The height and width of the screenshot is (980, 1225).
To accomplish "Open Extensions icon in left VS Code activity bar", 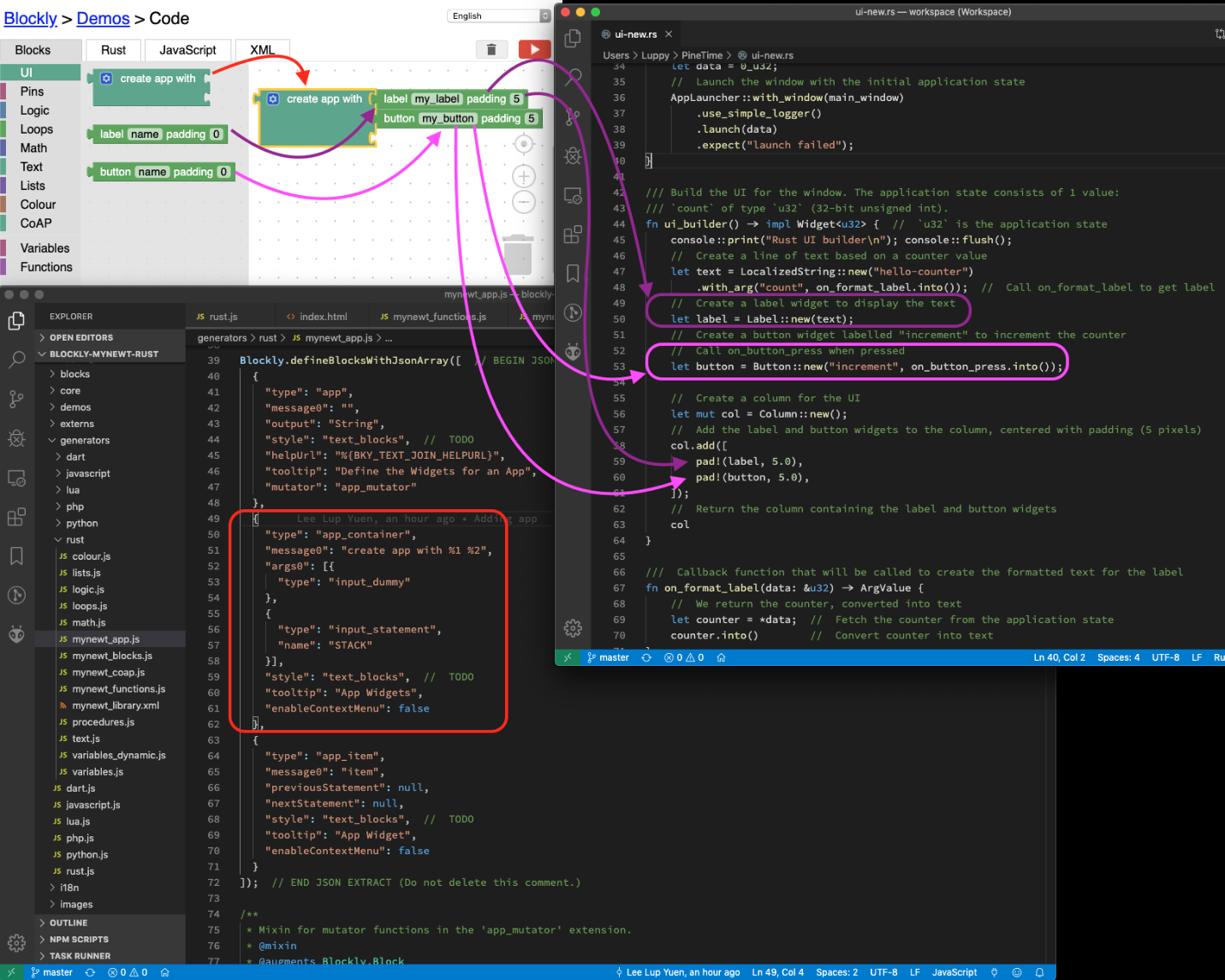I will click(16, 517).
